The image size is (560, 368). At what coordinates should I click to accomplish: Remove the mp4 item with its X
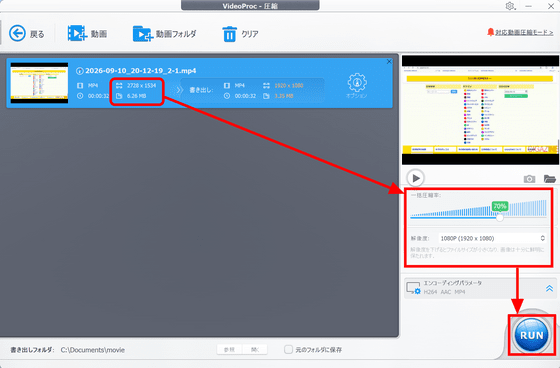pos(389,61)
